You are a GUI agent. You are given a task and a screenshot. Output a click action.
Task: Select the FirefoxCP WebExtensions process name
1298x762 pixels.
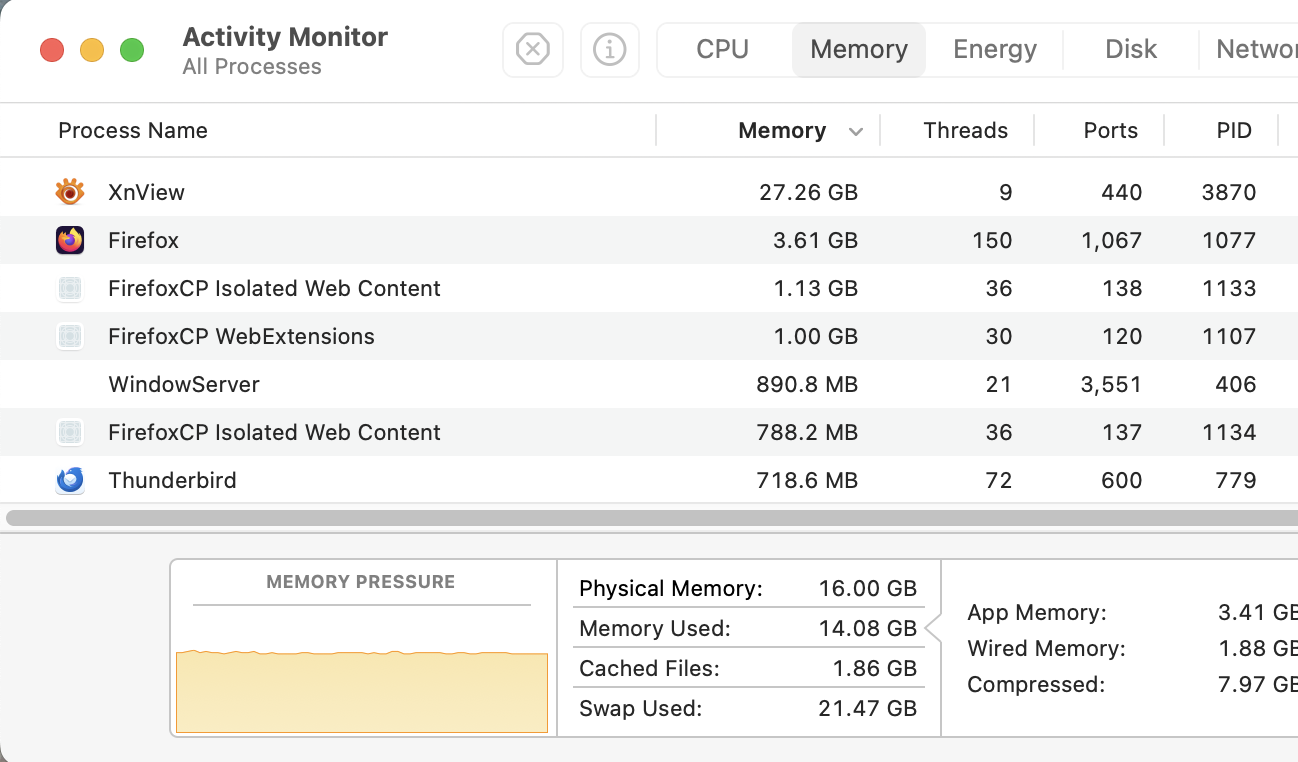[241, 336]
